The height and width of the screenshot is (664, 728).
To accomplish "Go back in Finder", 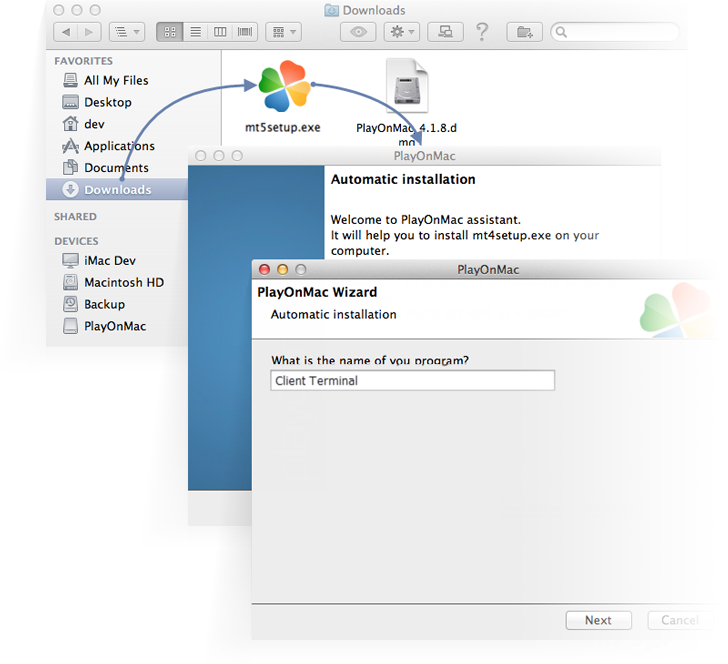I will pyautogui.click(x=65, y=32).
